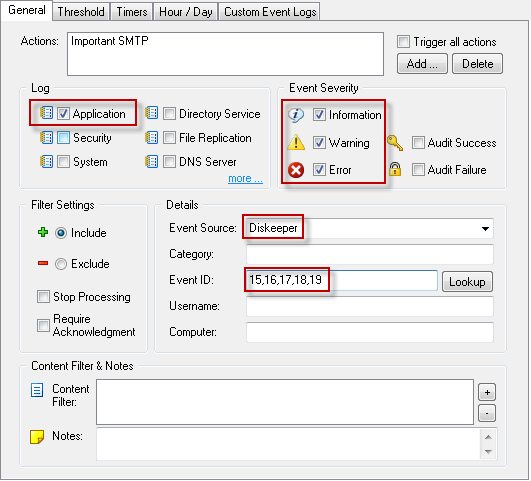Click the Audit Success key icon
531x481 pixels.
tap(395, 143)
